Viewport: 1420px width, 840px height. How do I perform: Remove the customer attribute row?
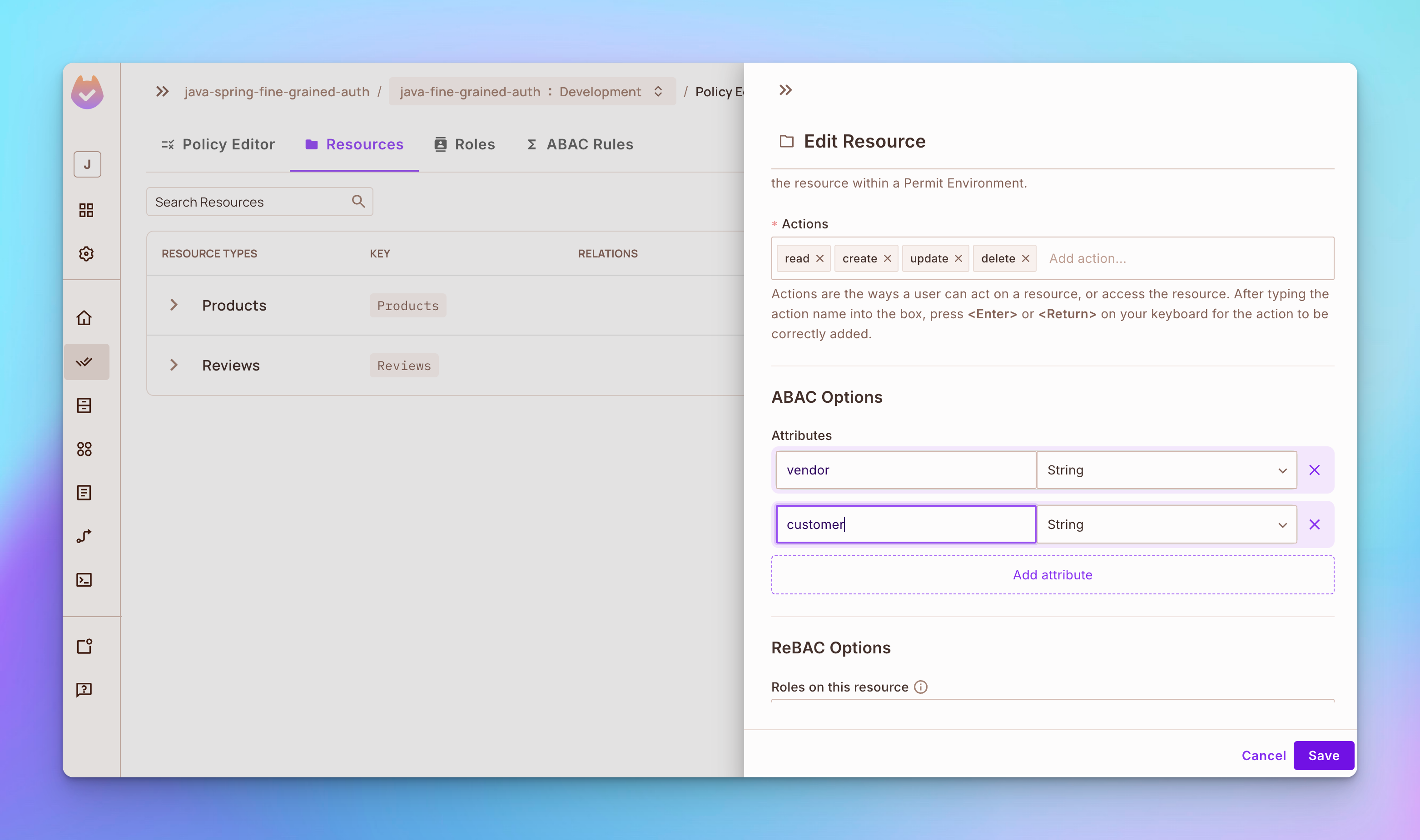[x=1315, y=524]
